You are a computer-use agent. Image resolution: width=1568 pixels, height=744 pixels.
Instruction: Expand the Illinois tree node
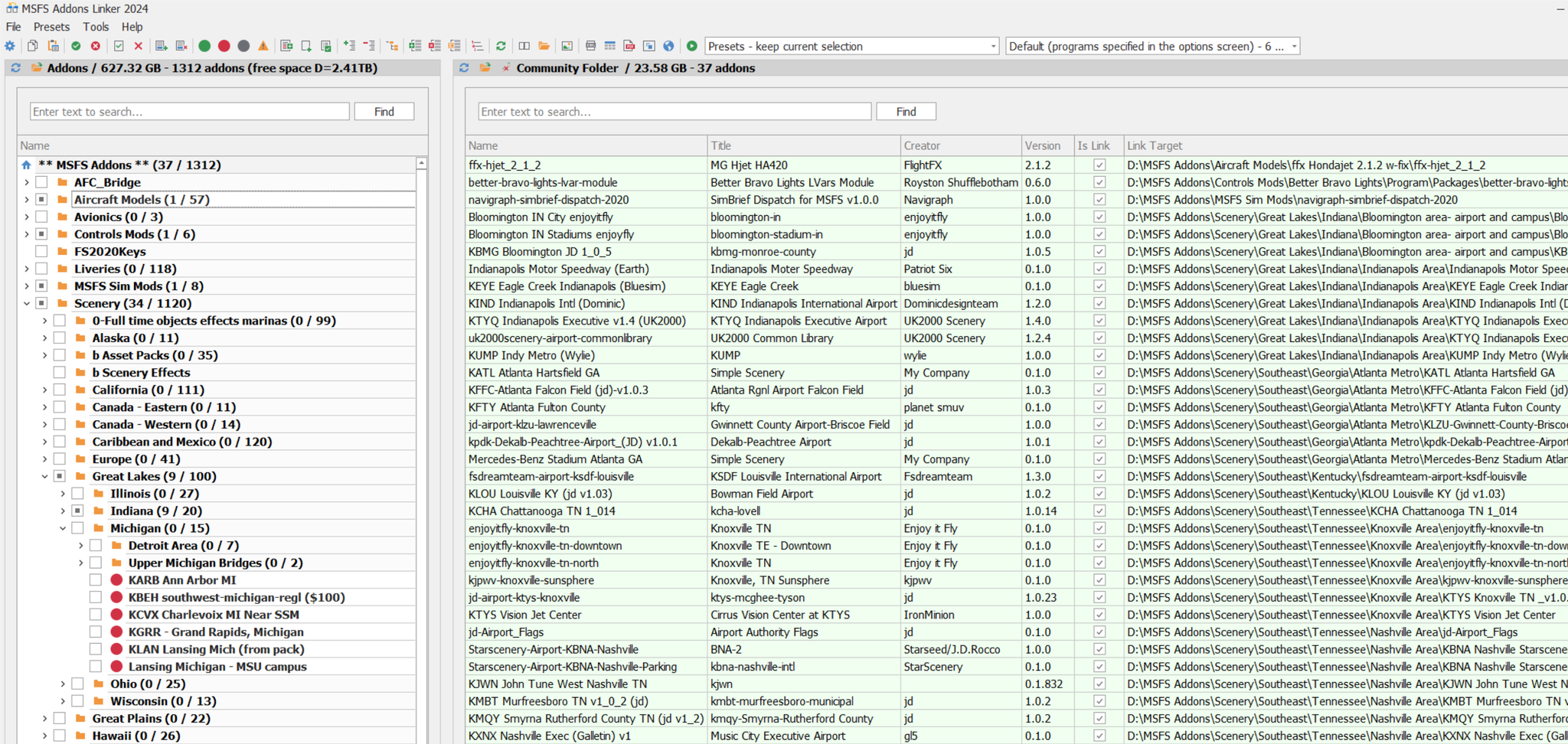click(63, 494)
